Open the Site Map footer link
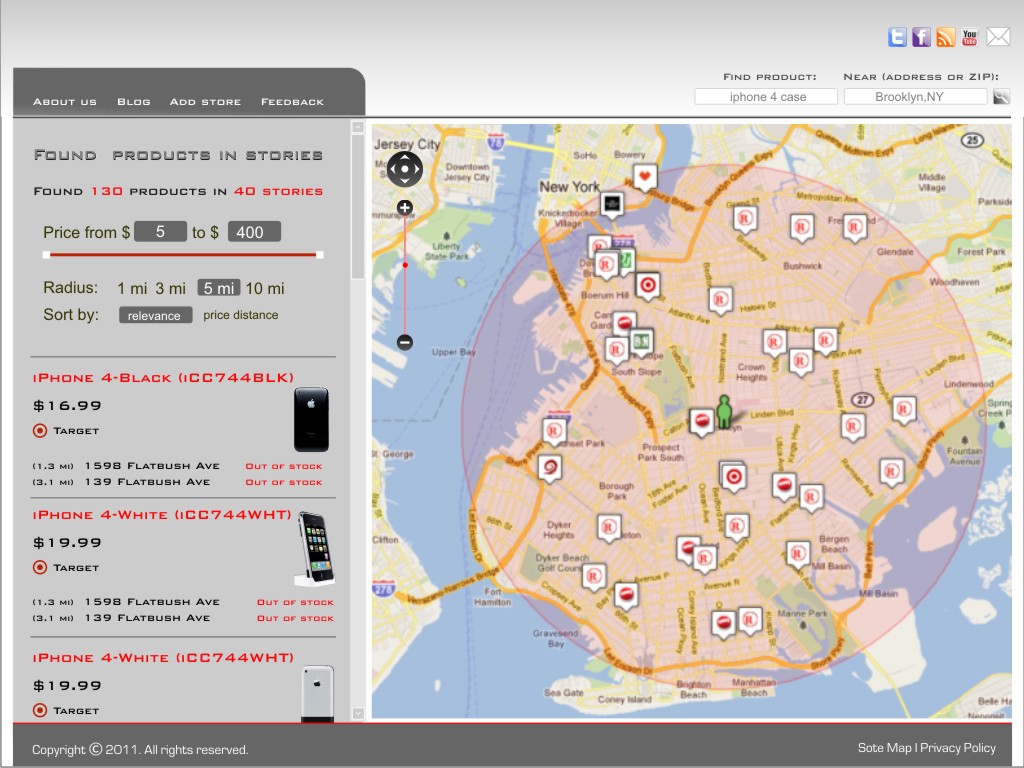This screenshot has width=1024, height=768. pos(884,748)
